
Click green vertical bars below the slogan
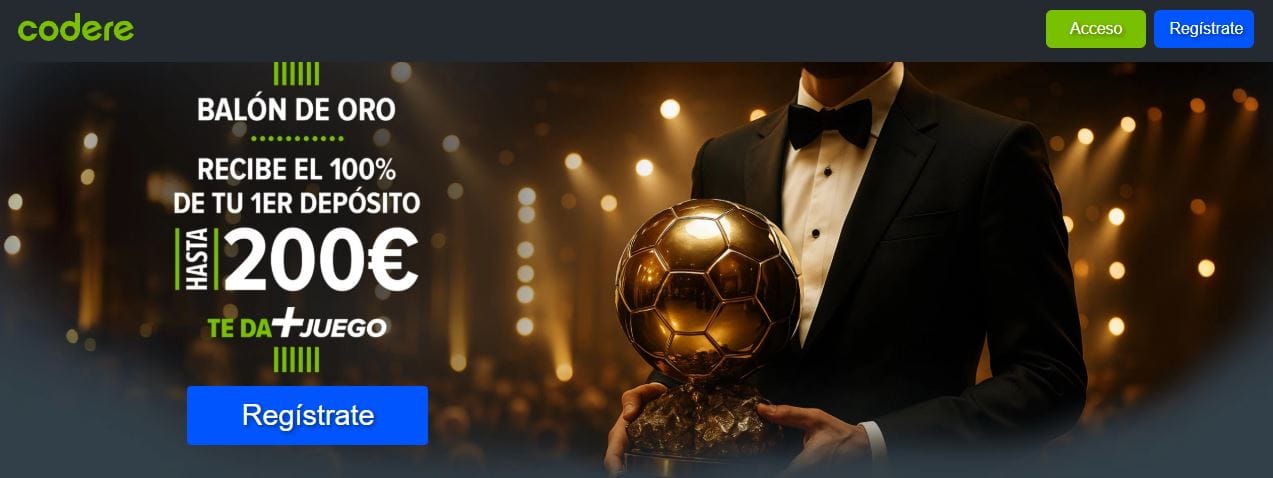[296, 360]
